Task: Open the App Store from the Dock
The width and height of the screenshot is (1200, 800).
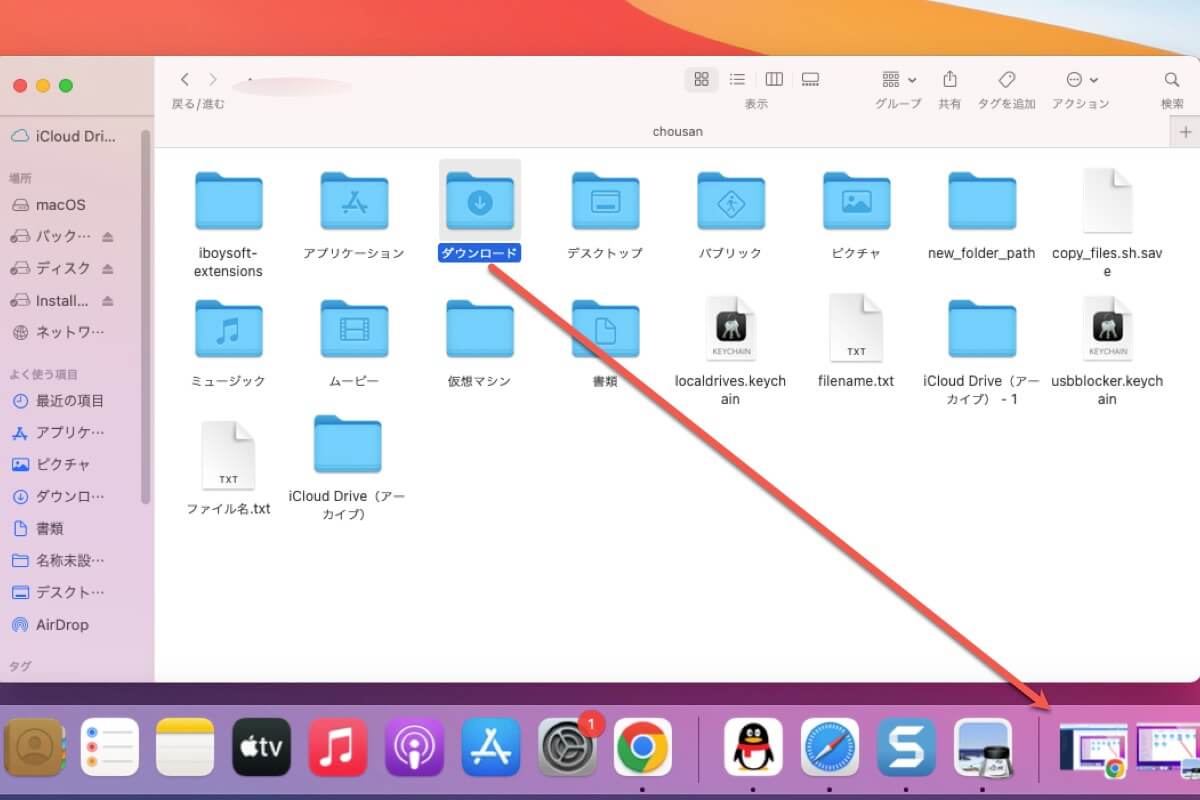Action: 490,747
